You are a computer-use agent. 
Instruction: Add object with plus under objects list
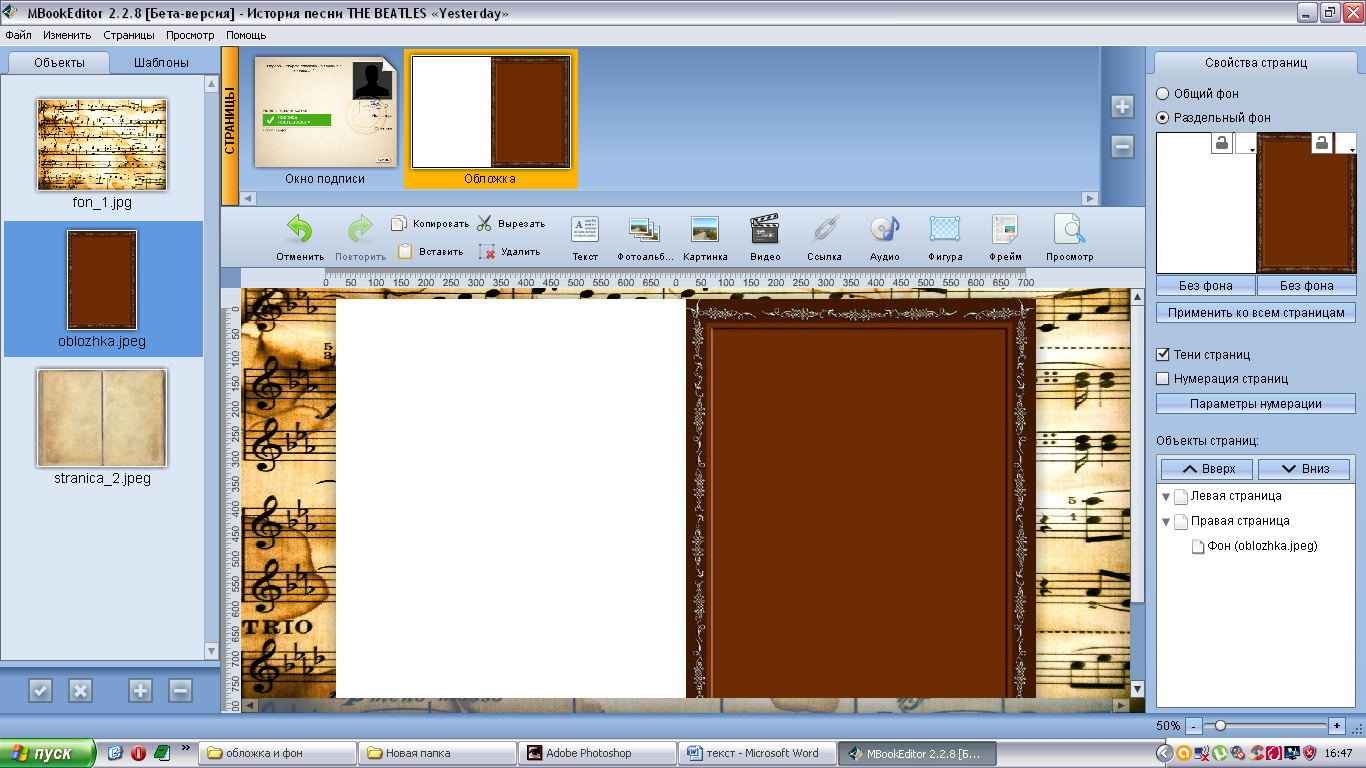140,690
